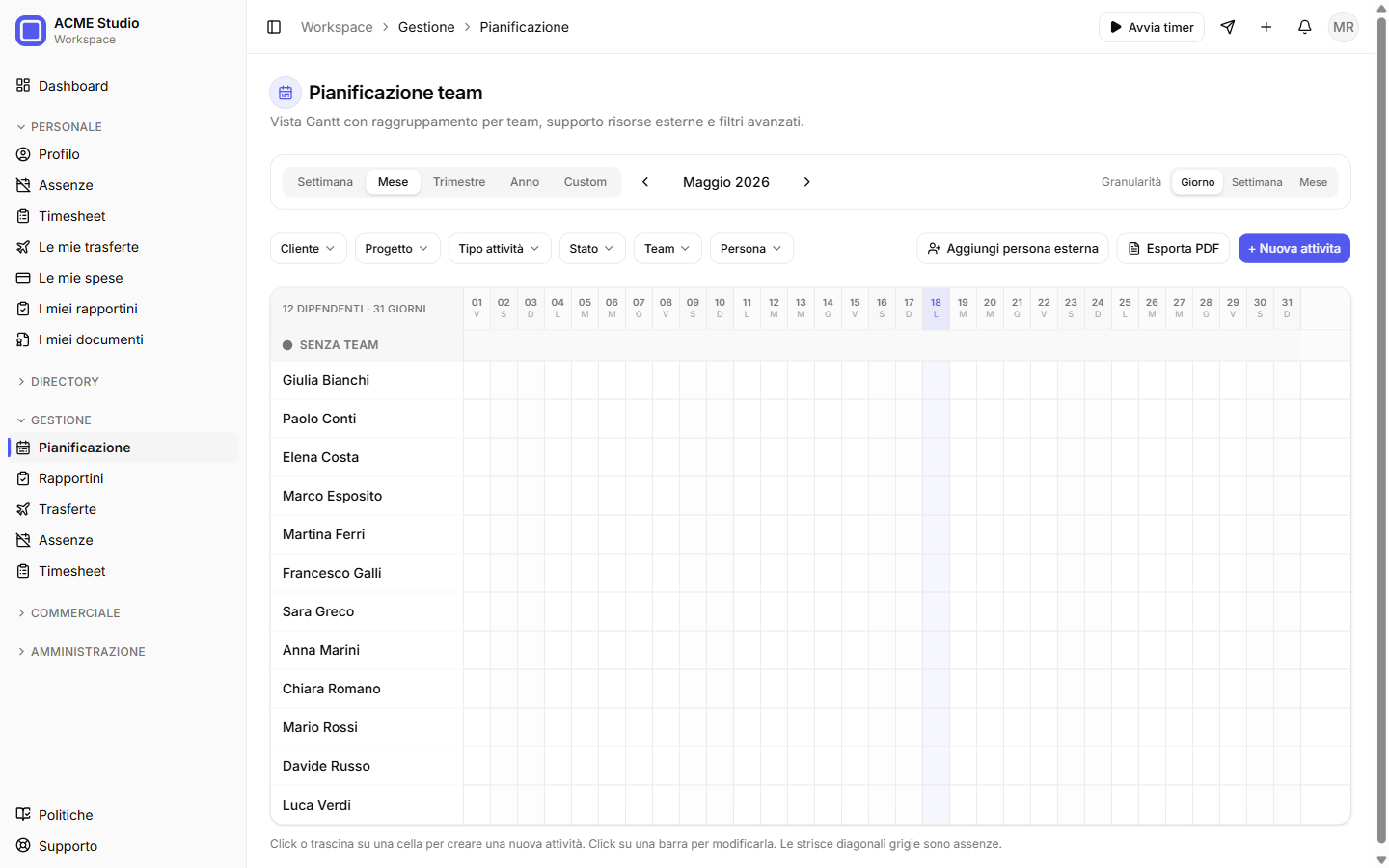Open the Persona filter dropdown

(751, 249)
